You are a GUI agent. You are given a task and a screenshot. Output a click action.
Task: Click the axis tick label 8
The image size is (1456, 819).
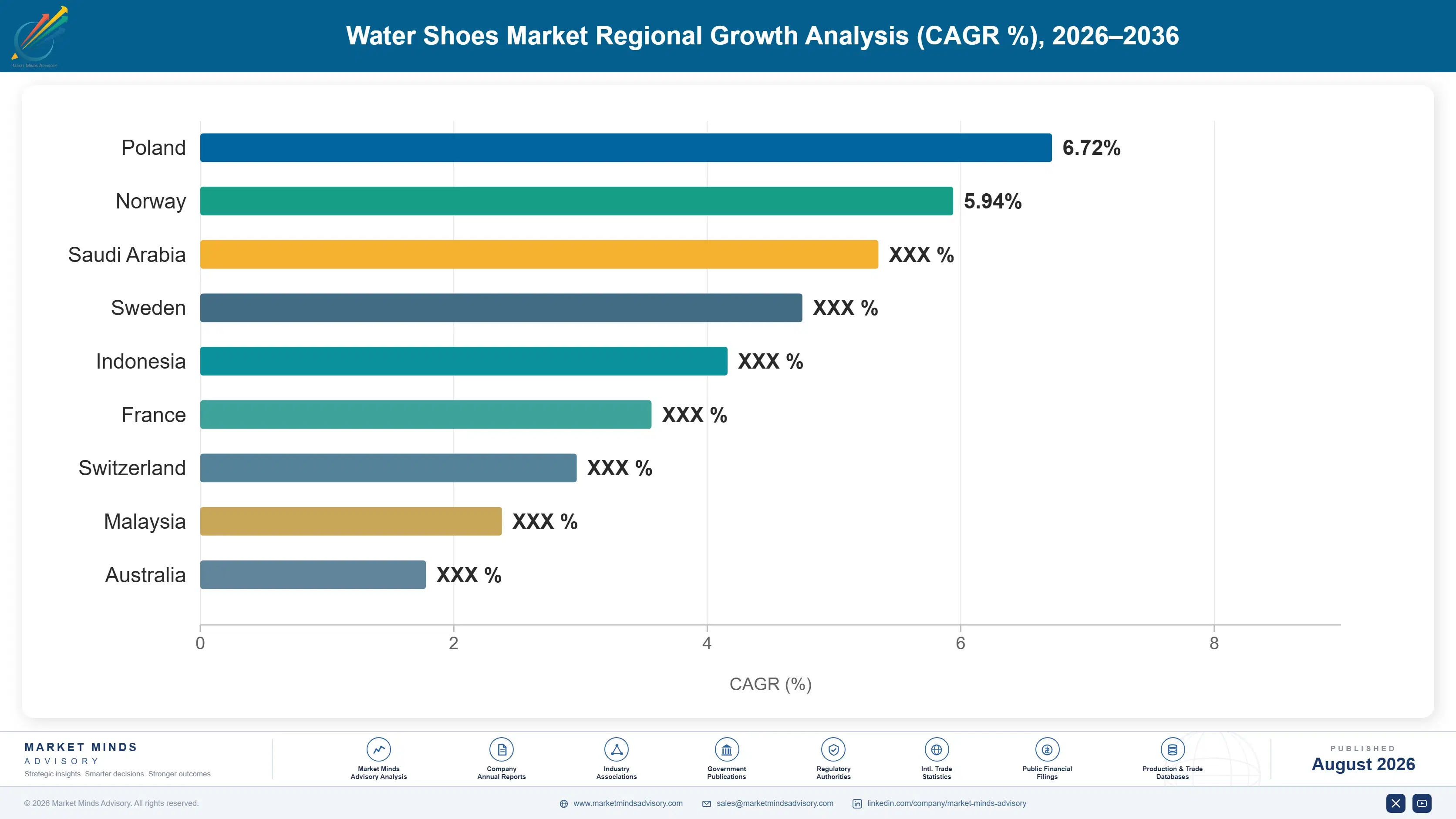(1214, 643)
